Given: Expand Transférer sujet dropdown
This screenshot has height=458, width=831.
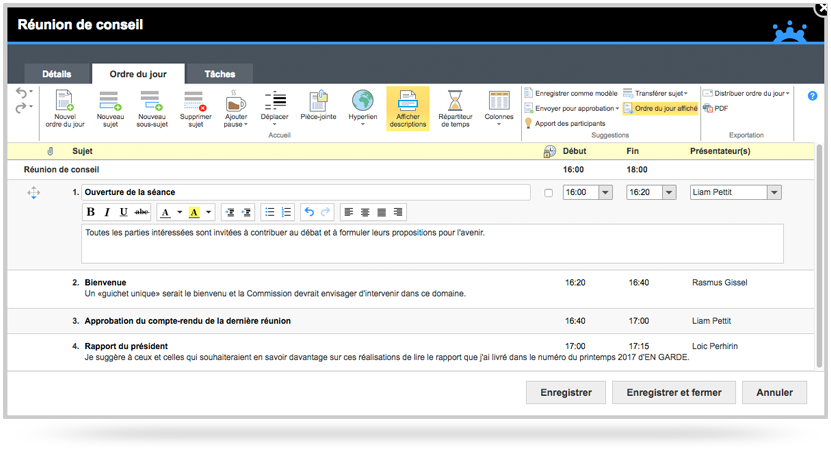Looking at the screenshot, I should click(x=686, y=94).
